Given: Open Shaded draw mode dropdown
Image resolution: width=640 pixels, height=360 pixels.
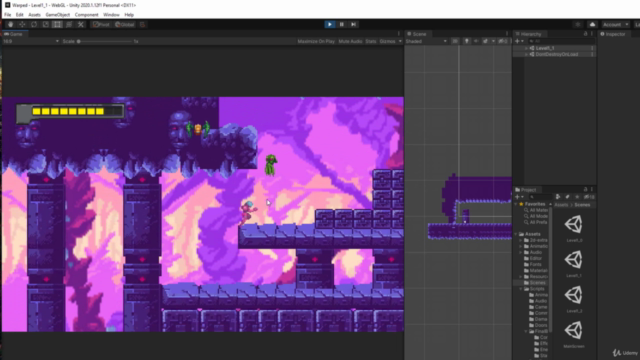Looking at the screenshot, I should [426, 41].
